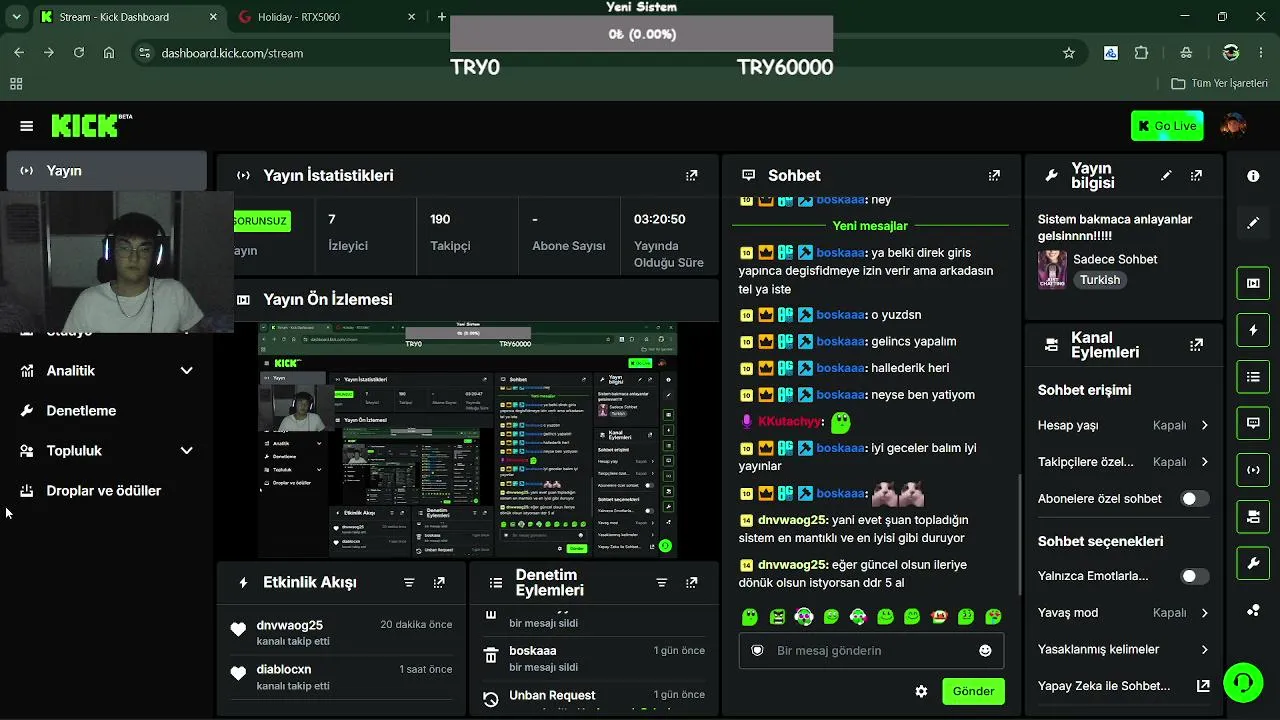
Task: Open the Yapay Zeka ile Sohbet link
Action: click(x=1123, y=686)
